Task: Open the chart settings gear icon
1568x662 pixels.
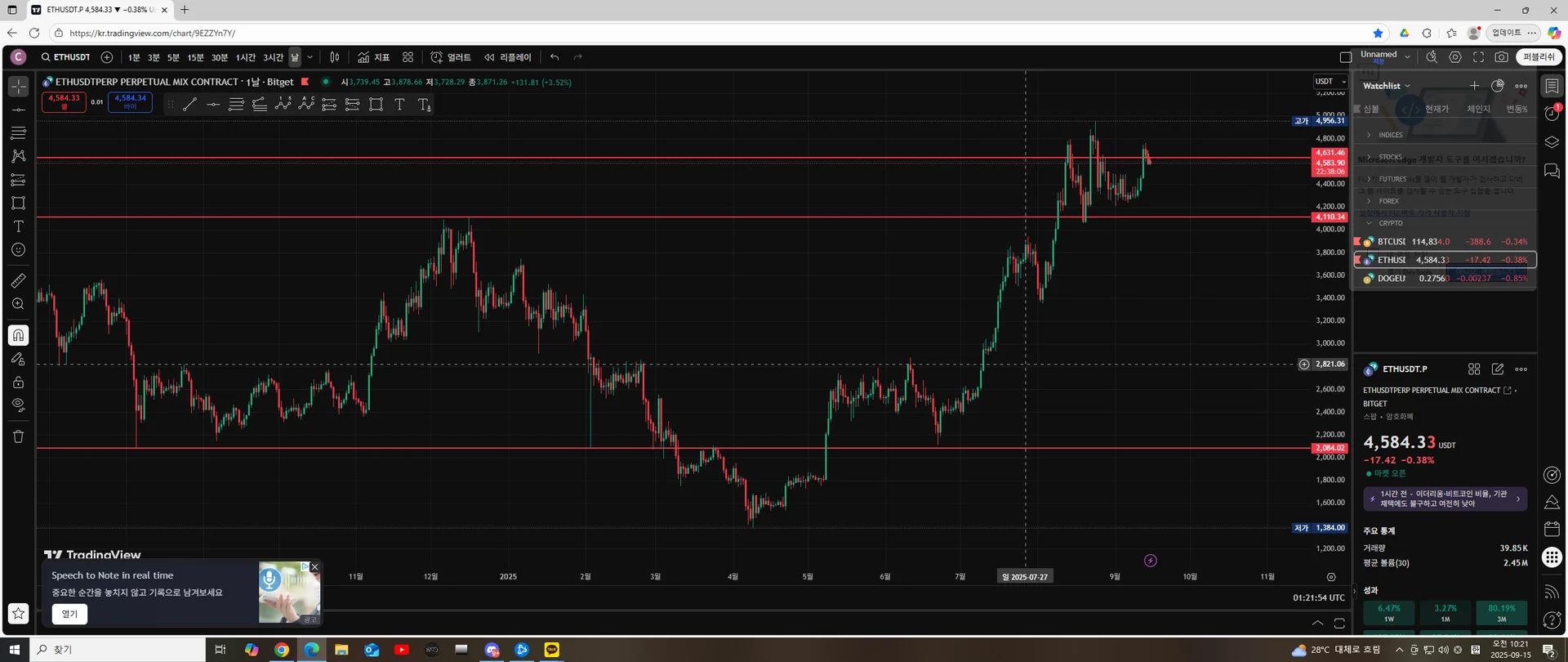Action: tap(1455, 57)
